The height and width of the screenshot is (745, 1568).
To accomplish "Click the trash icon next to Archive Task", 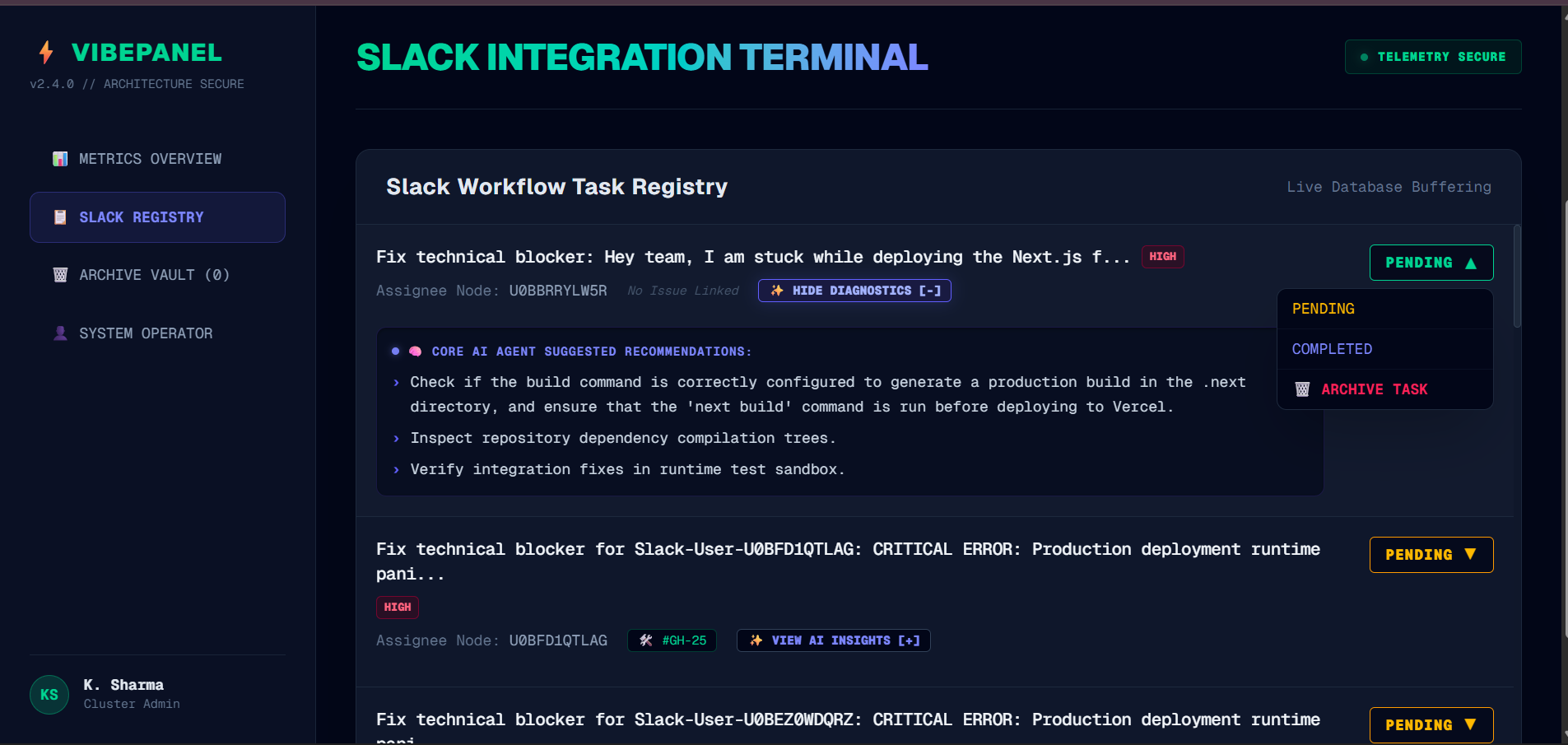I will [x=1302, y=389].
